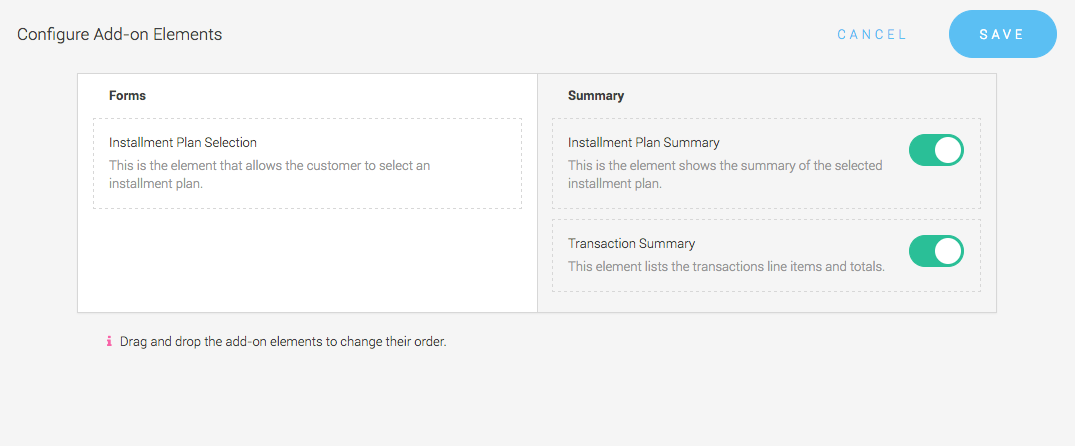Click the green track of Transaction Summary switch
Image resolution: width=1075 pixels, height=446 pixels.
[923, 251]
